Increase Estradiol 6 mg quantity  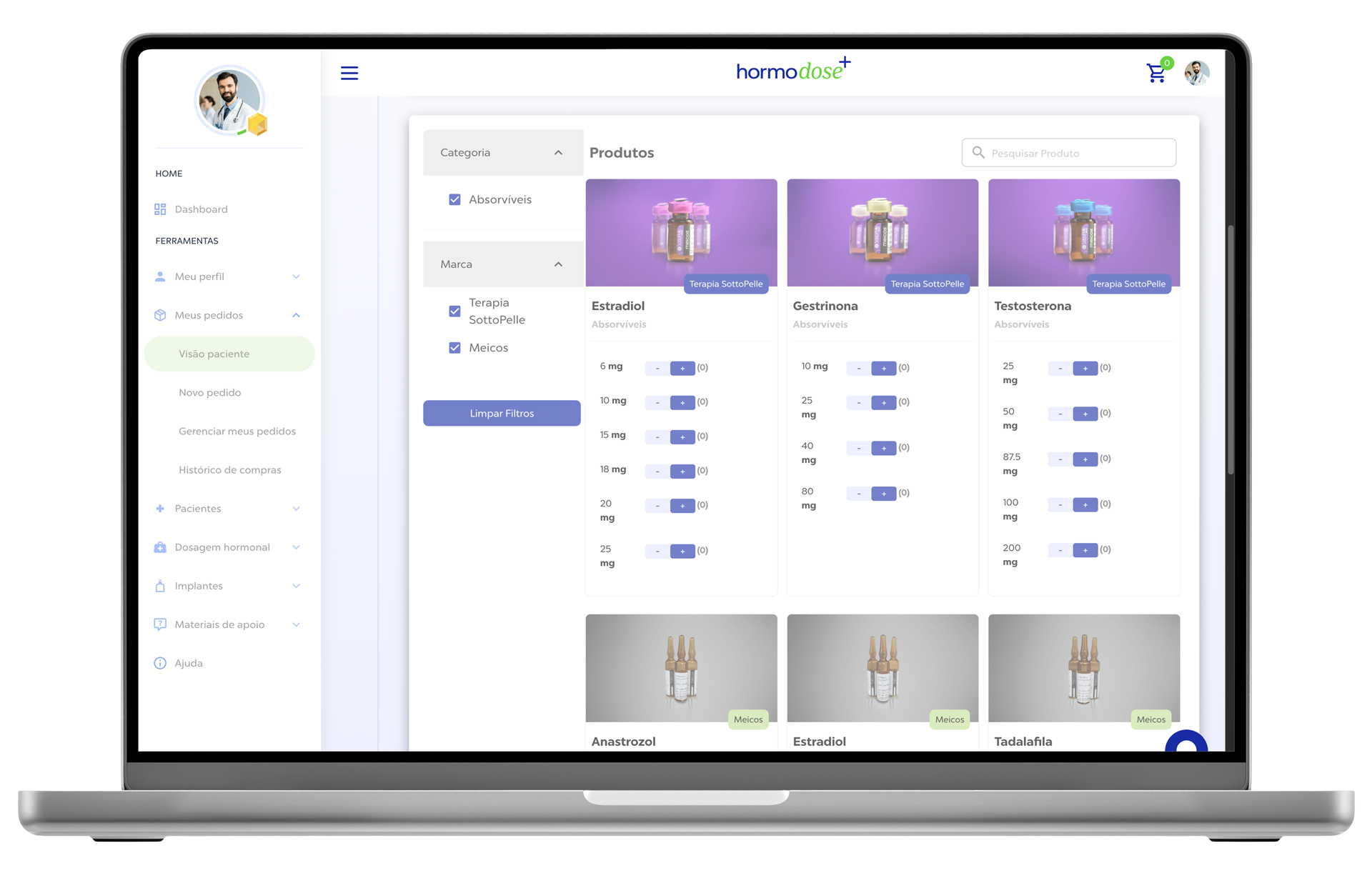[x=682, y=368]
